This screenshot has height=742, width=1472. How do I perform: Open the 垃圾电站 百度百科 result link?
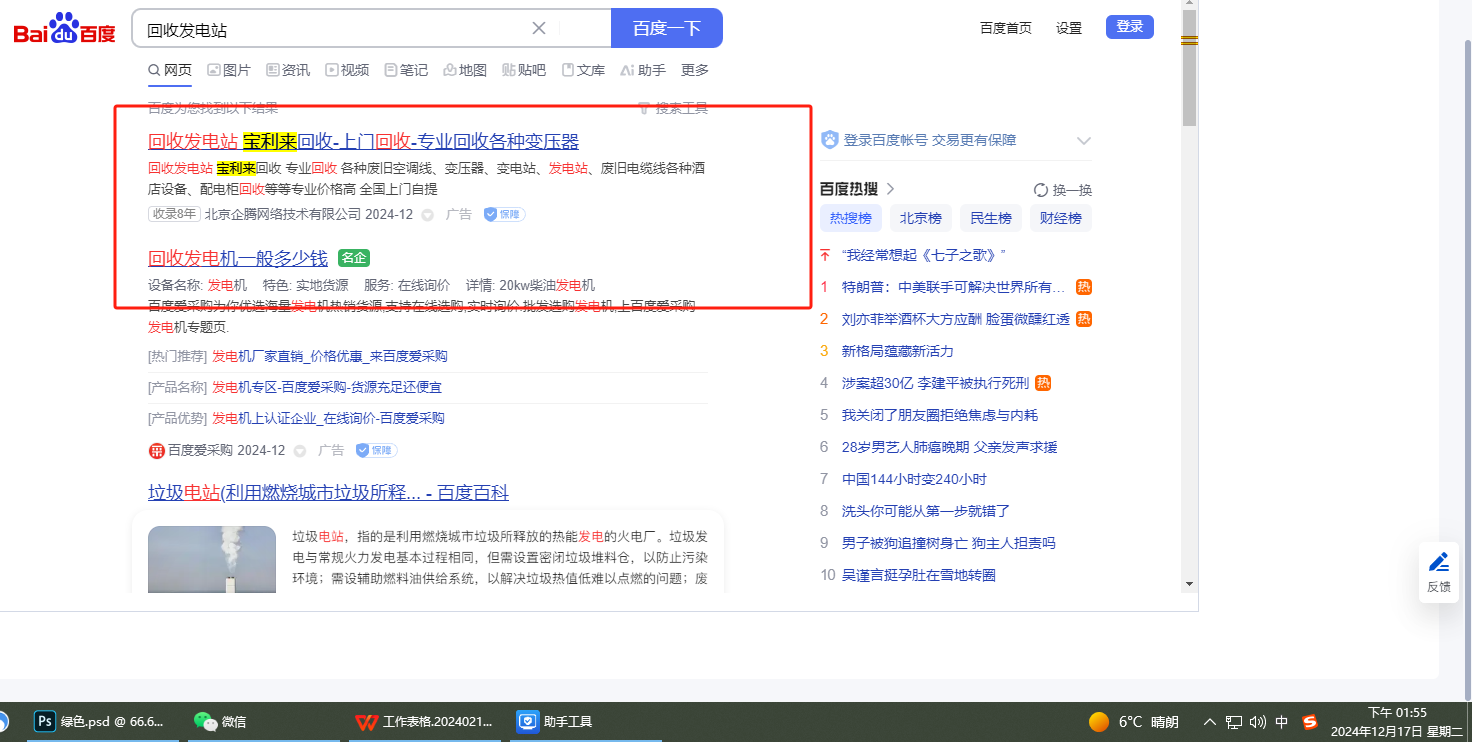(328, 492)
